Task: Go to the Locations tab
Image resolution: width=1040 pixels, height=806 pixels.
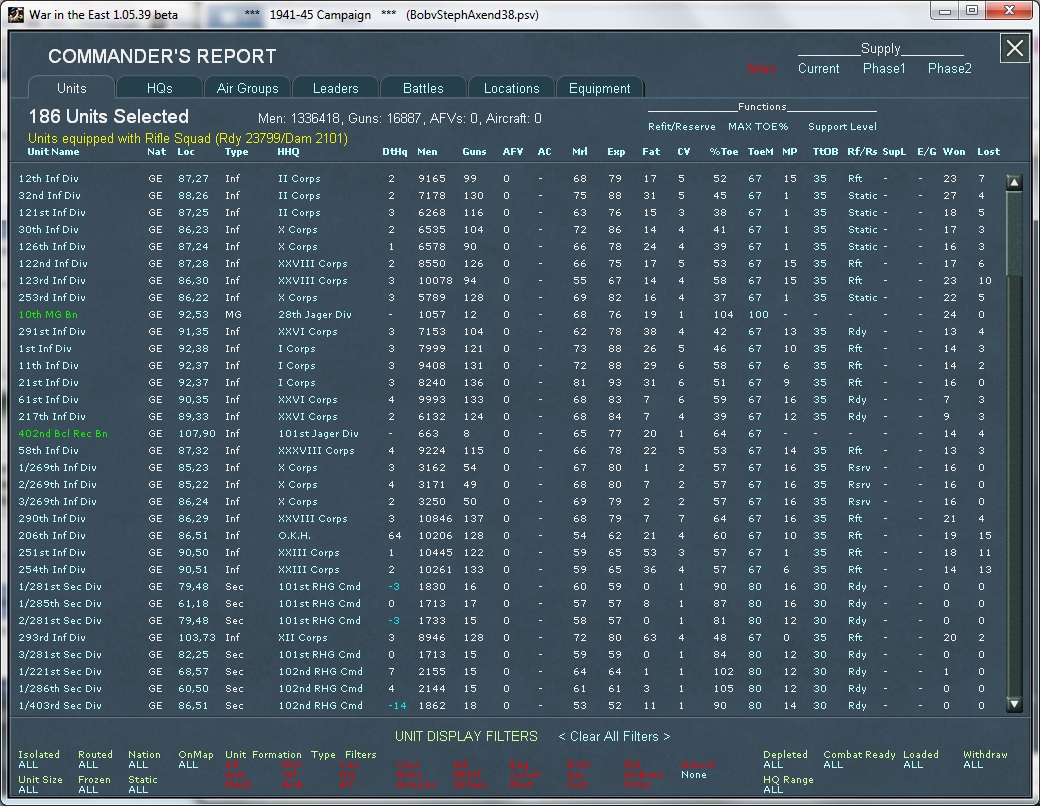Action: [x=511, y=88]
